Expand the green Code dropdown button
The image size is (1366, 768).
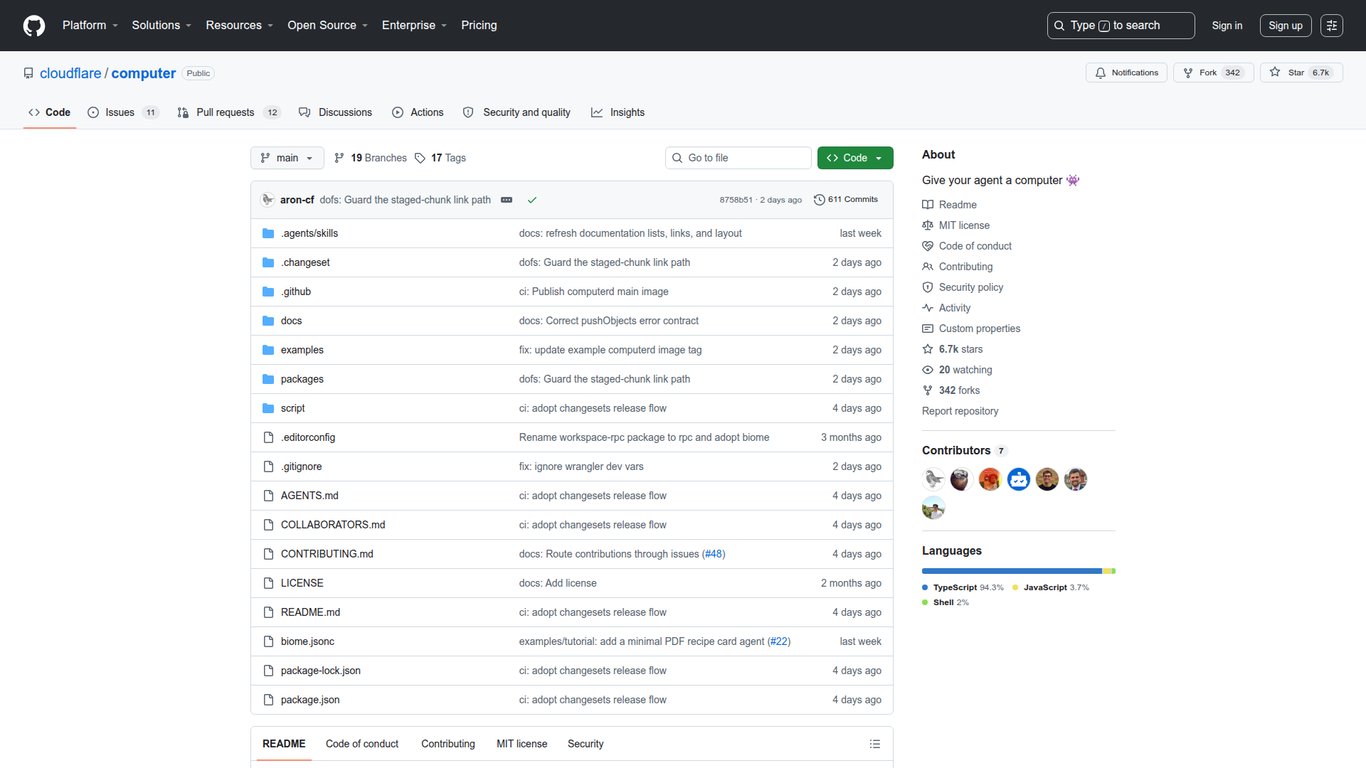(855, 158)
